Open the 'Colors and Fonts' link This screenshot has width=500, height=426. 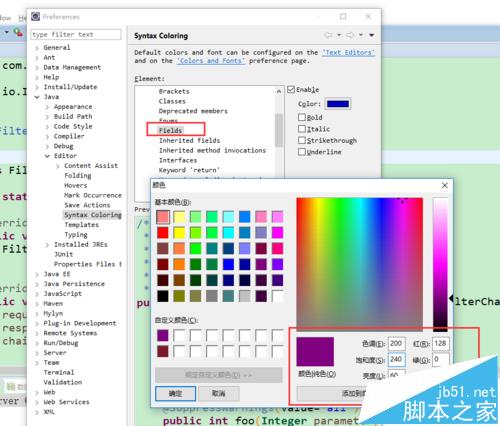point(211,61)
